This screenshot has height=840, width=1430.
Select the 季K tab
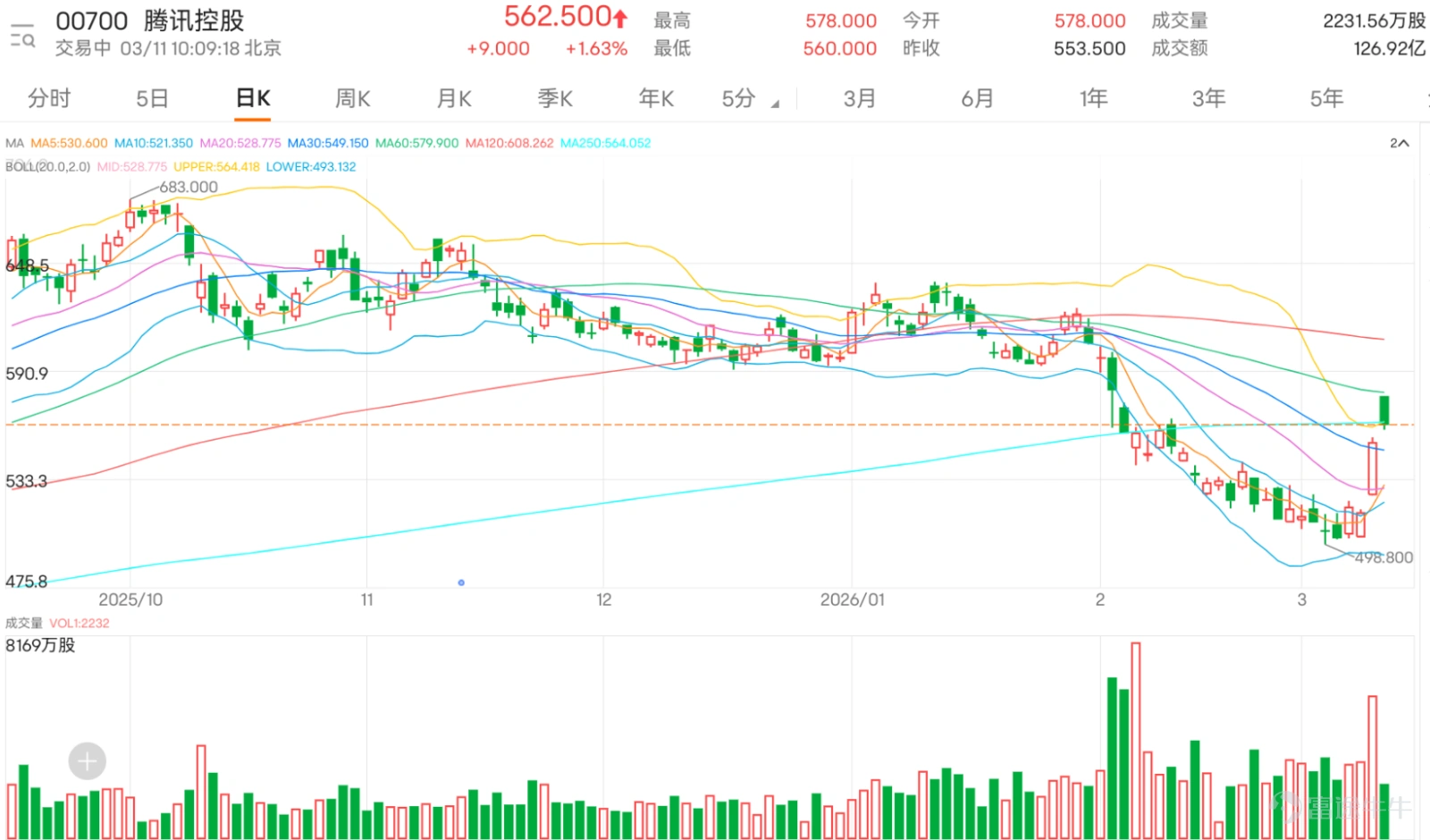[x=555, y=98]
